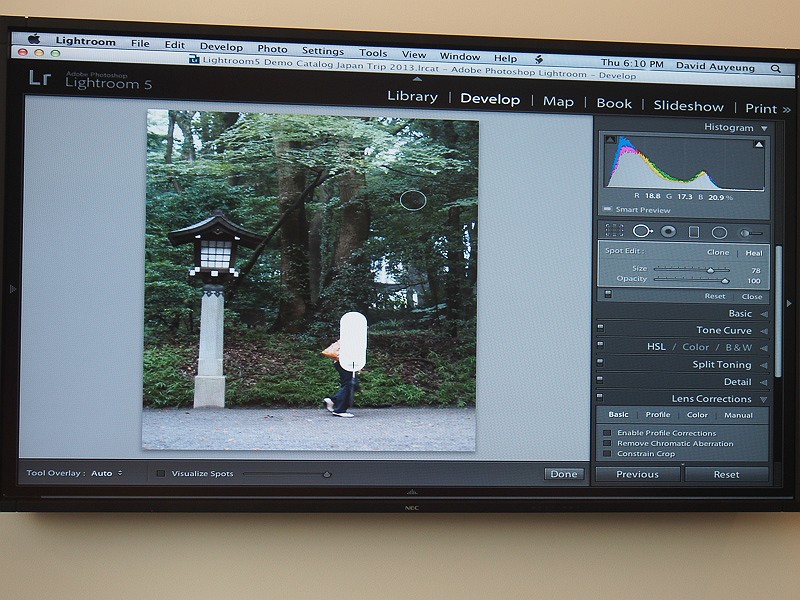Click the scripts menu icon beside Help
The width and height of the screenshot is (800, 600).
539,59
